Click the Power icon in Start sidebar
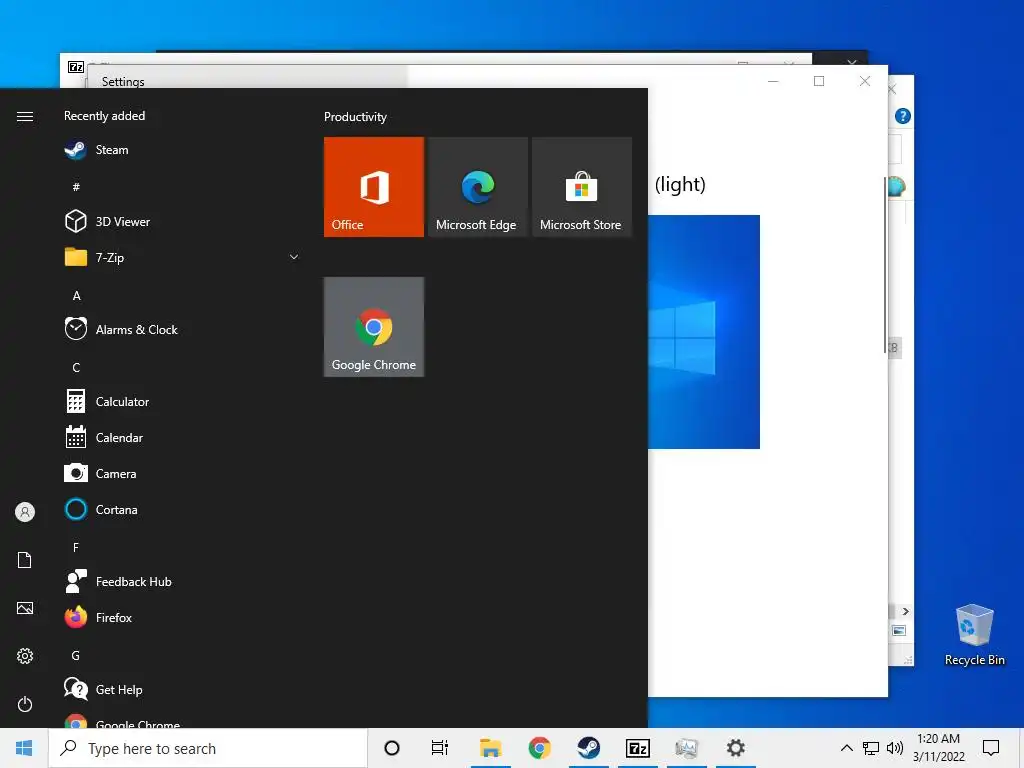The width and height of the screenshot is (1024, 768). [x=25, y=704]
